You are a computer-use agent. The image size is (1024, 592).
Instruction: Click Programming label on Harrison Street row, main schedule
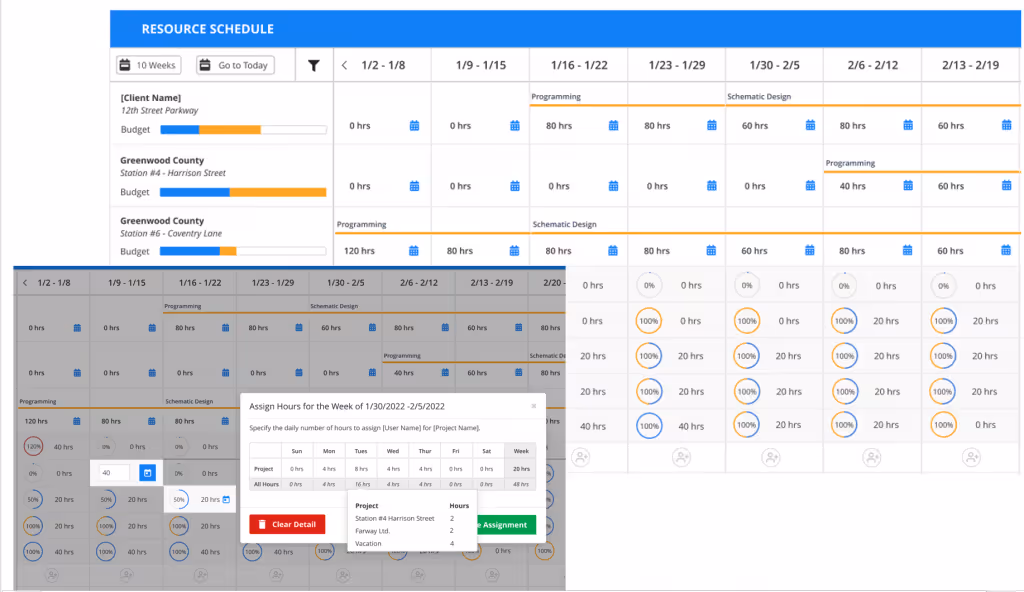click(x=850, y=163)
